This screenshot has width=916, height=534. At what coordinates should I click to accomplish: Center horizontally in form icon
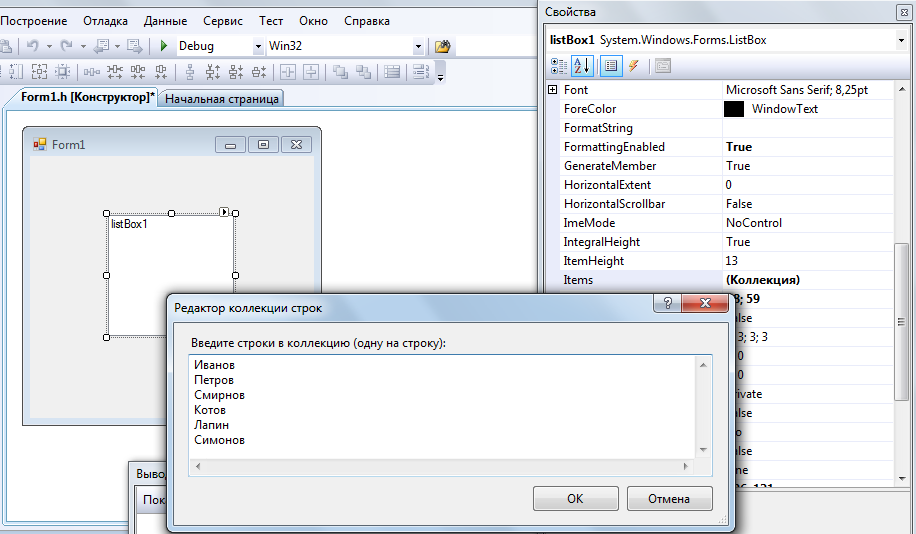[288, 72]
